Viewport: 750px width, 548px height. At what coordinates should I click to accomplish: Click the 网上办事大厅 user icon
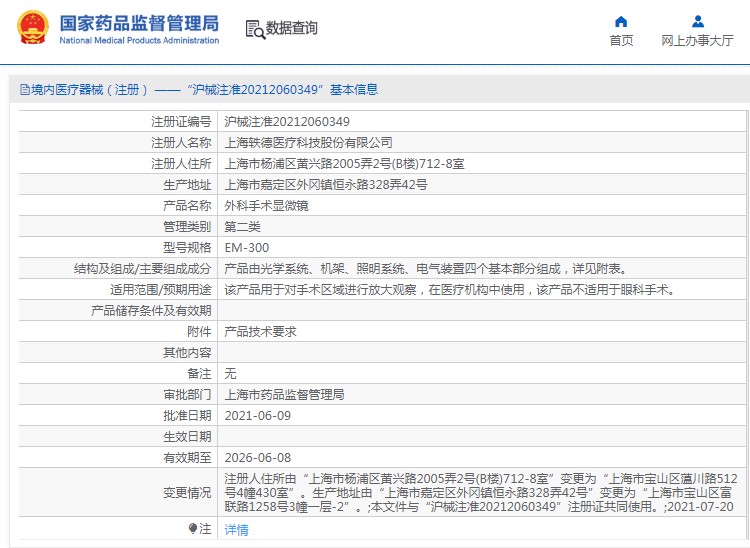pyautogui.click(x=698, y=22)
